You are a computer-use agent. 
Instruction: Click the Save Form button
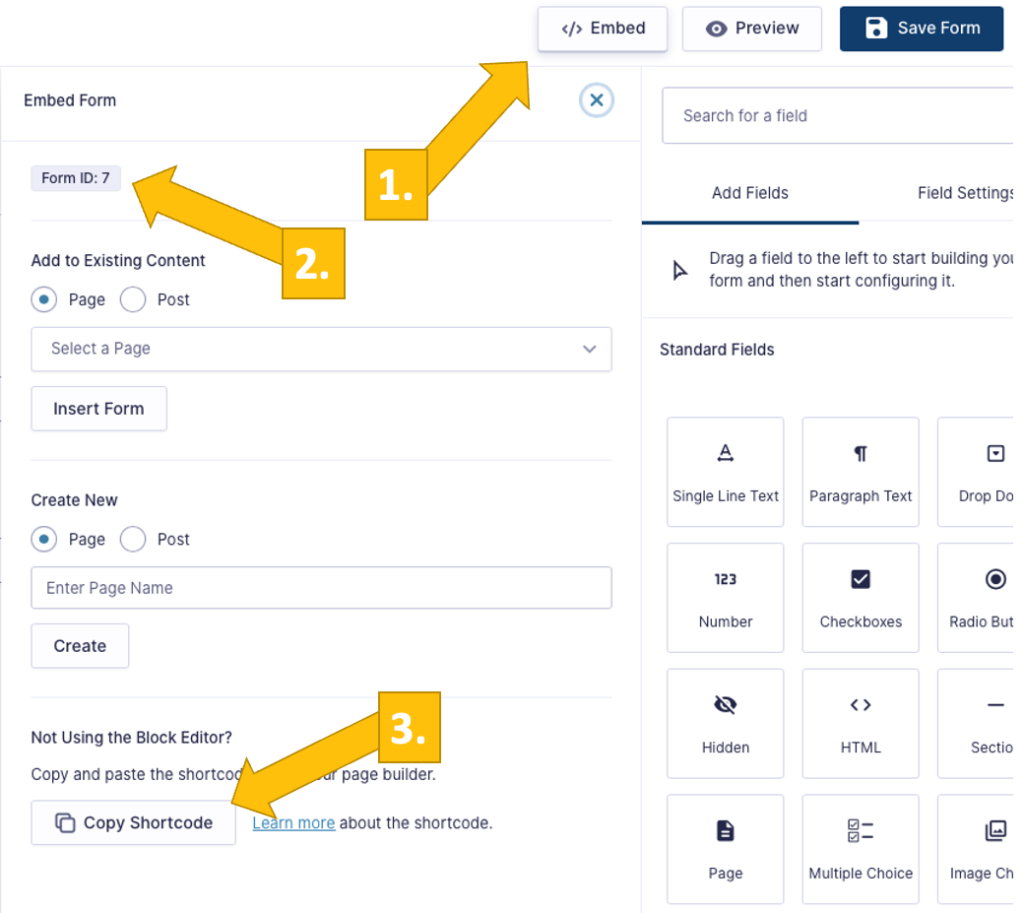(x=922, y=28)
